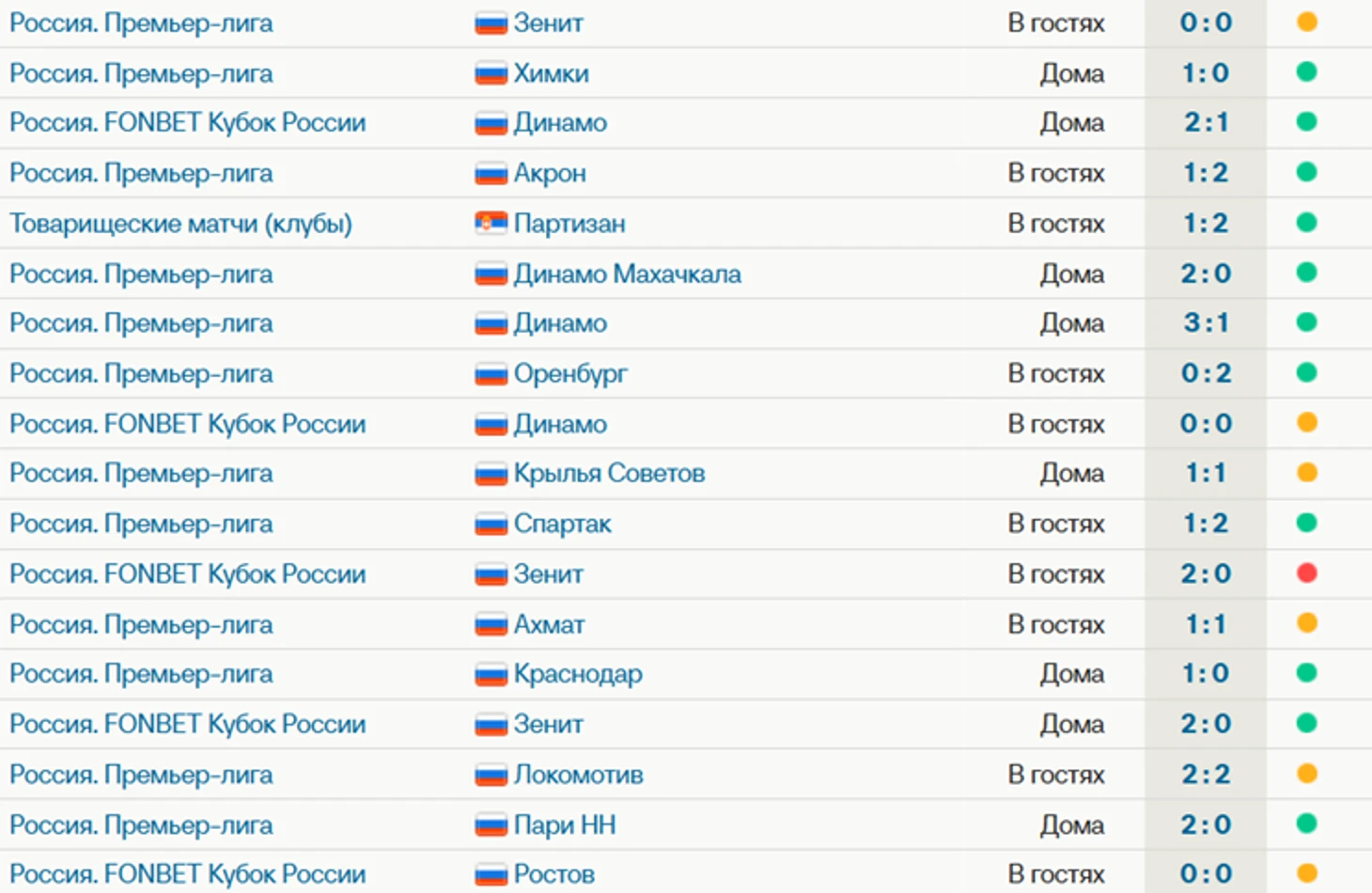
Task: Click the flag icon next to Пари НН
Action: click(491, 825)
